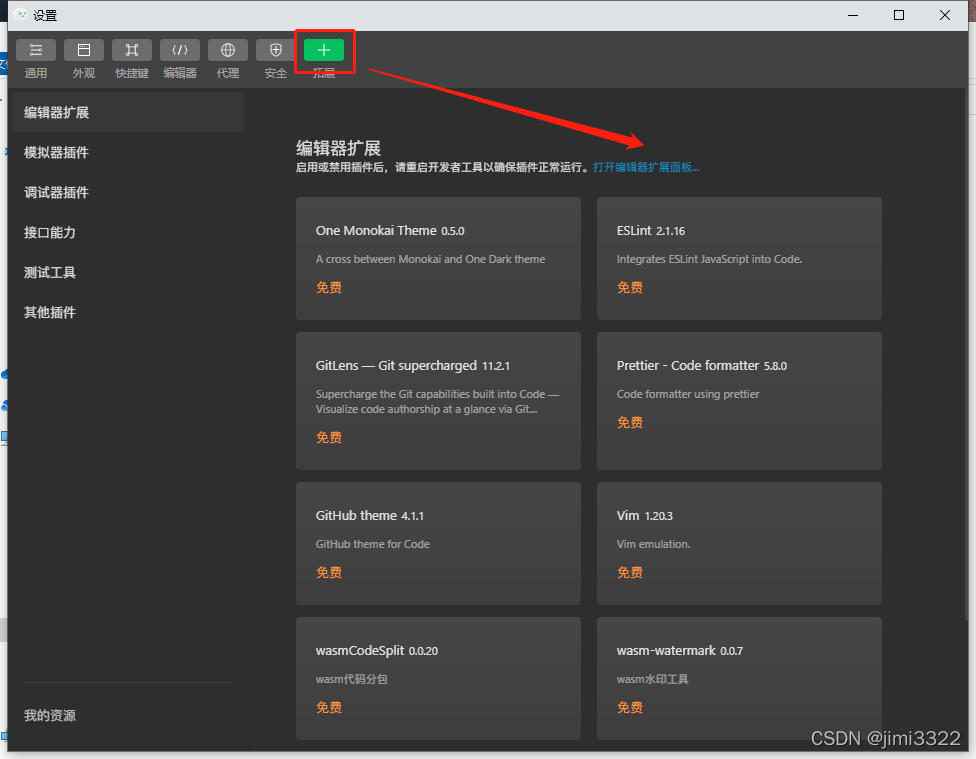Click description 'GitHub theme for Code'
The image size is (976, 759).
coord(372,544)
